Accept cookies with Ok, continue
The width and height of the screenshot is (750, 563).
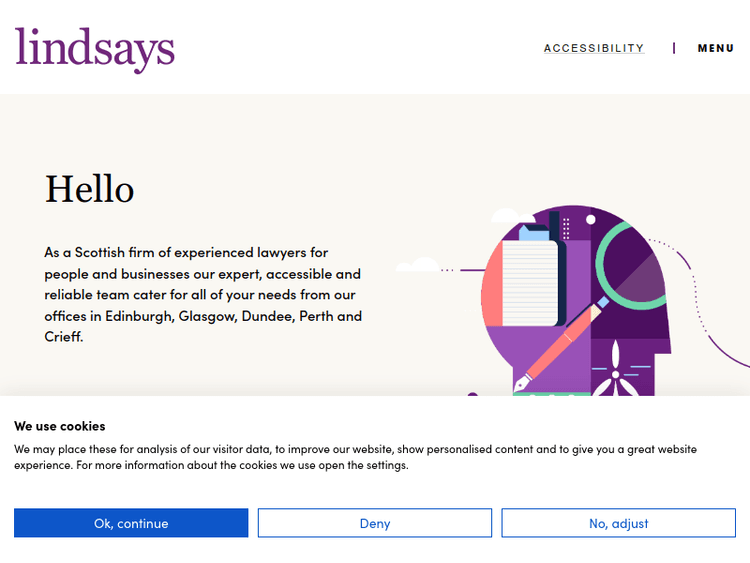click(131, 523)
